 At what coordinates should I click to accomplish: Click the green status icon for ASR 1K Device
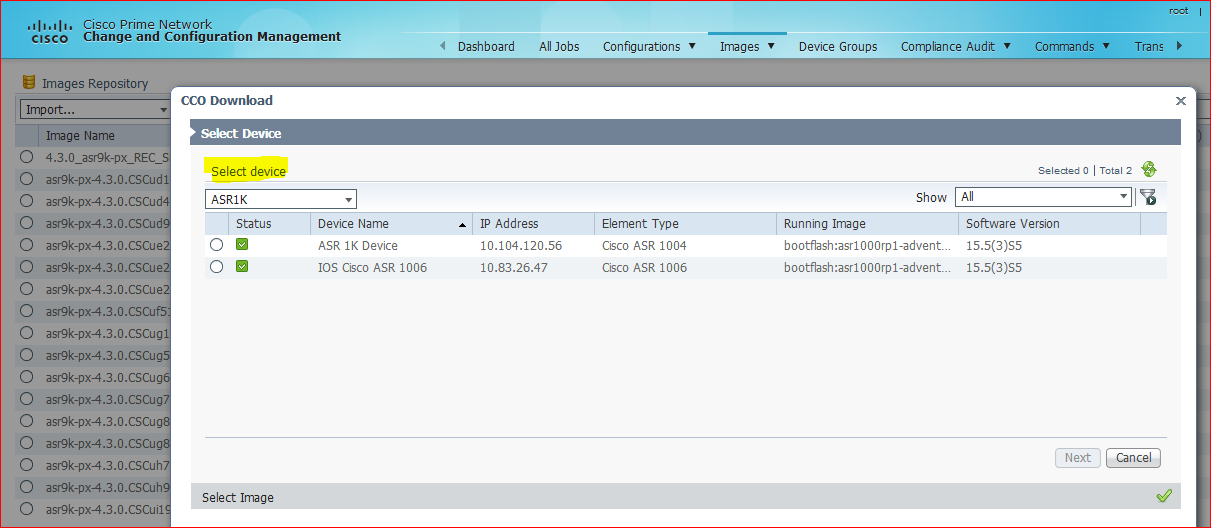click(242, 245)
